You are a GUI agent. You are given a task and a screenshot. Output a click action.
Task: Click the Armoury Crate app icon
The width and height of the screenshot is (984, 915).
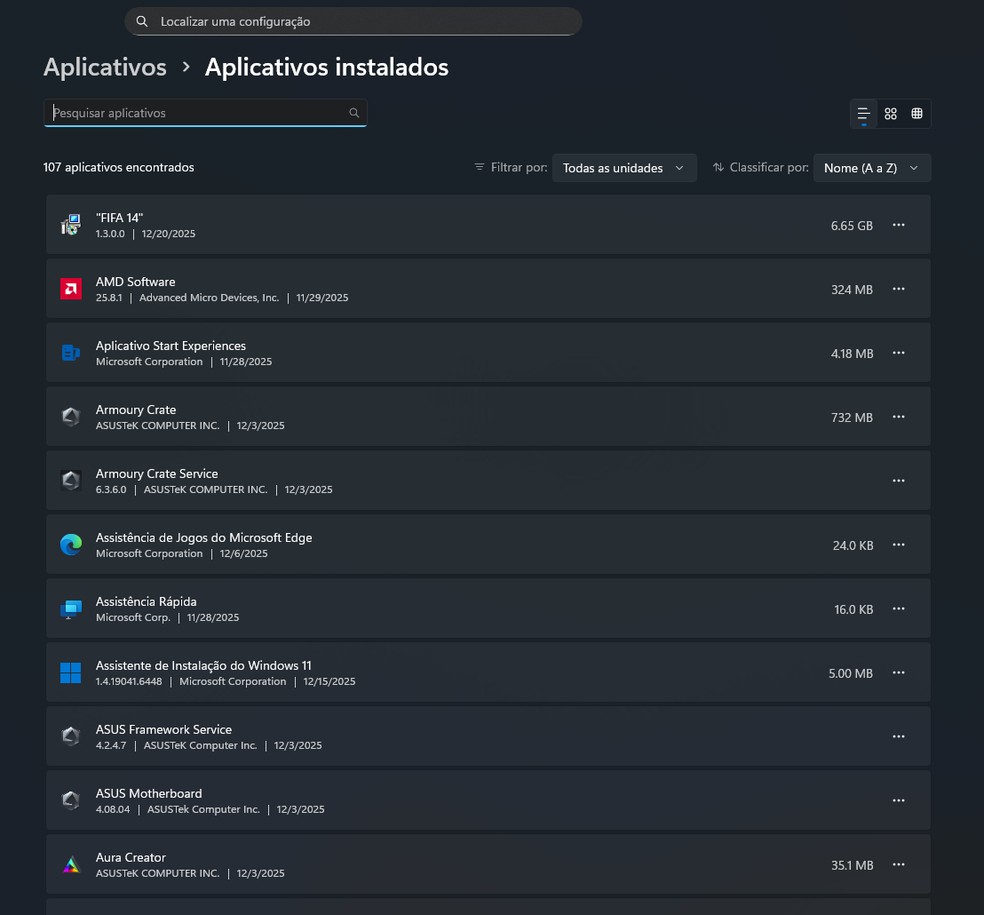70,417
